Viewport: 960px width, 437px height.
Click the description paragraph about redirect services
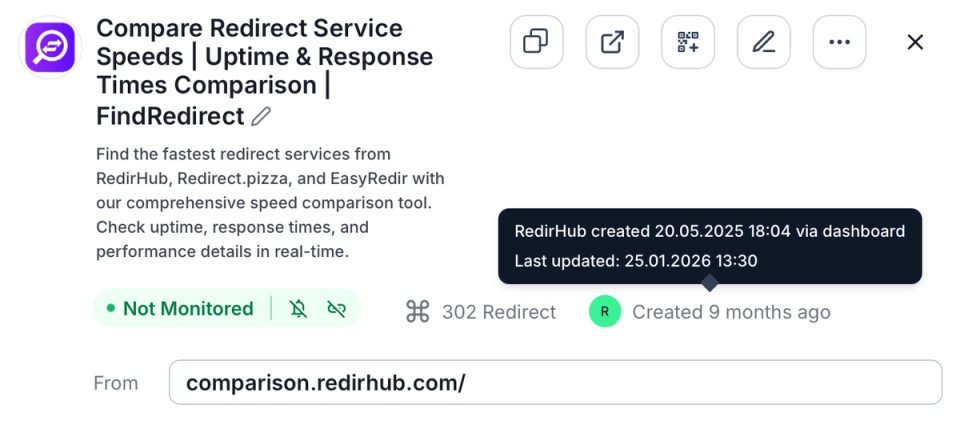270,203
